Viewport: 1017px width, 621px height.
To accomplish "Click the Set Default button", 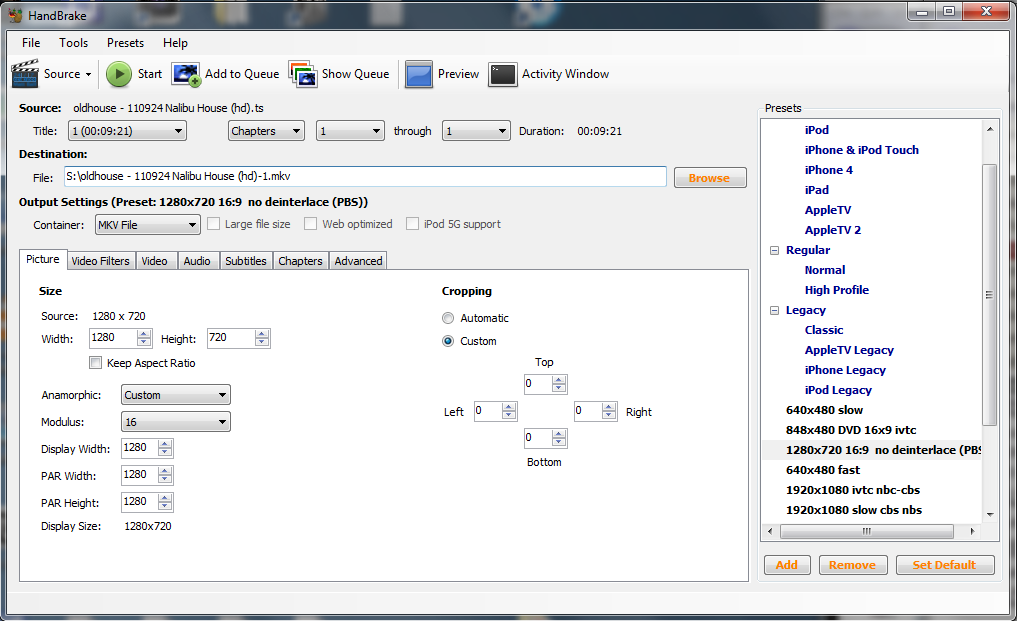I will click(944, 565).
